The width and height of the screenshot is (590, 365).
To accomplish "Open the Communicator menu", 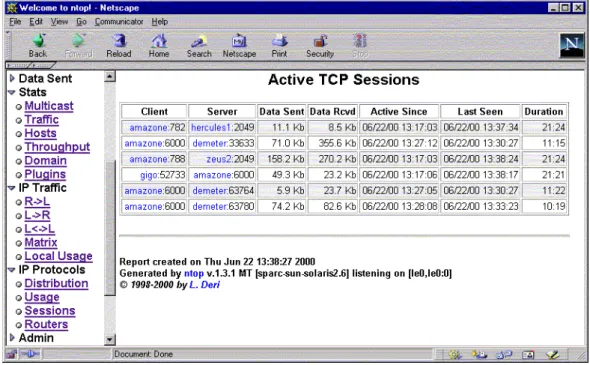I will (119, 22).
